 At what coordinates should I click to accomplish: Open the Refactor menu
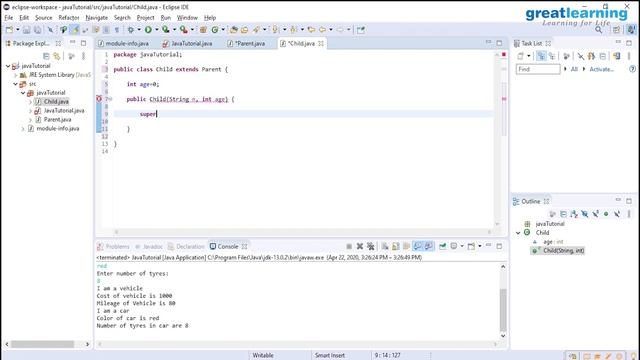click(69, 18)
